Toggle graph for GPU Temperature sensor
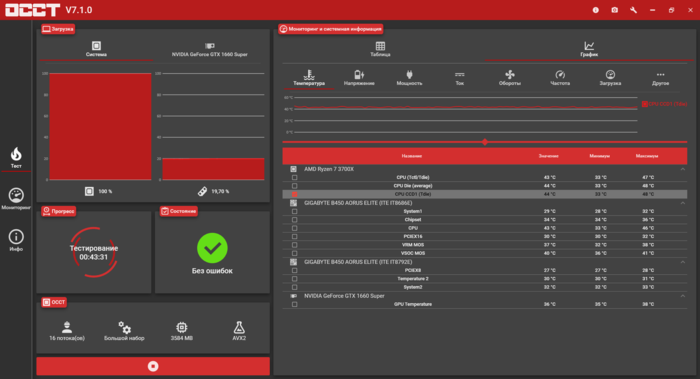 tap(294, 304)
